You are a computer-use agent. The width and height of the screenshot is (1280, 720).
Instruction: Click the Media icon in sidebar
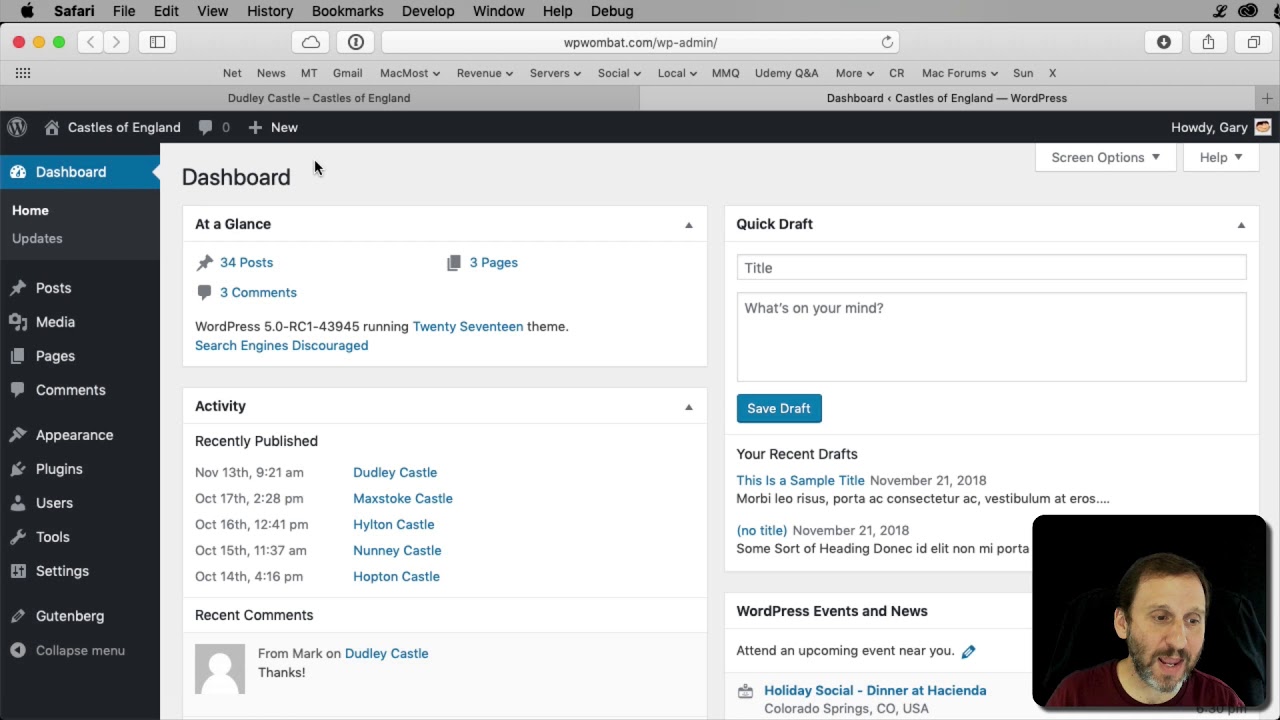pyautogui.click(x=18, y=322)
